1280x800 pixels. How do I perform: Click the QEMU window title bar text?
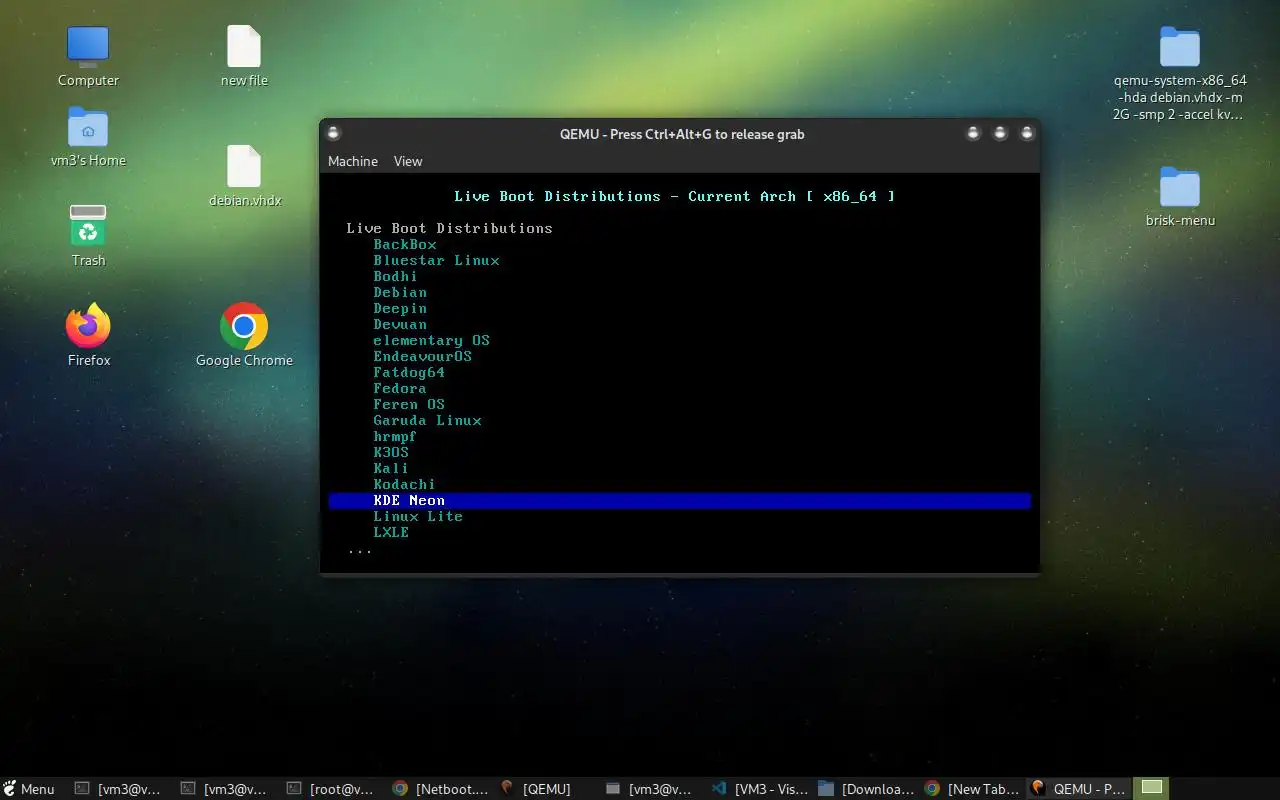click(682, 134)
